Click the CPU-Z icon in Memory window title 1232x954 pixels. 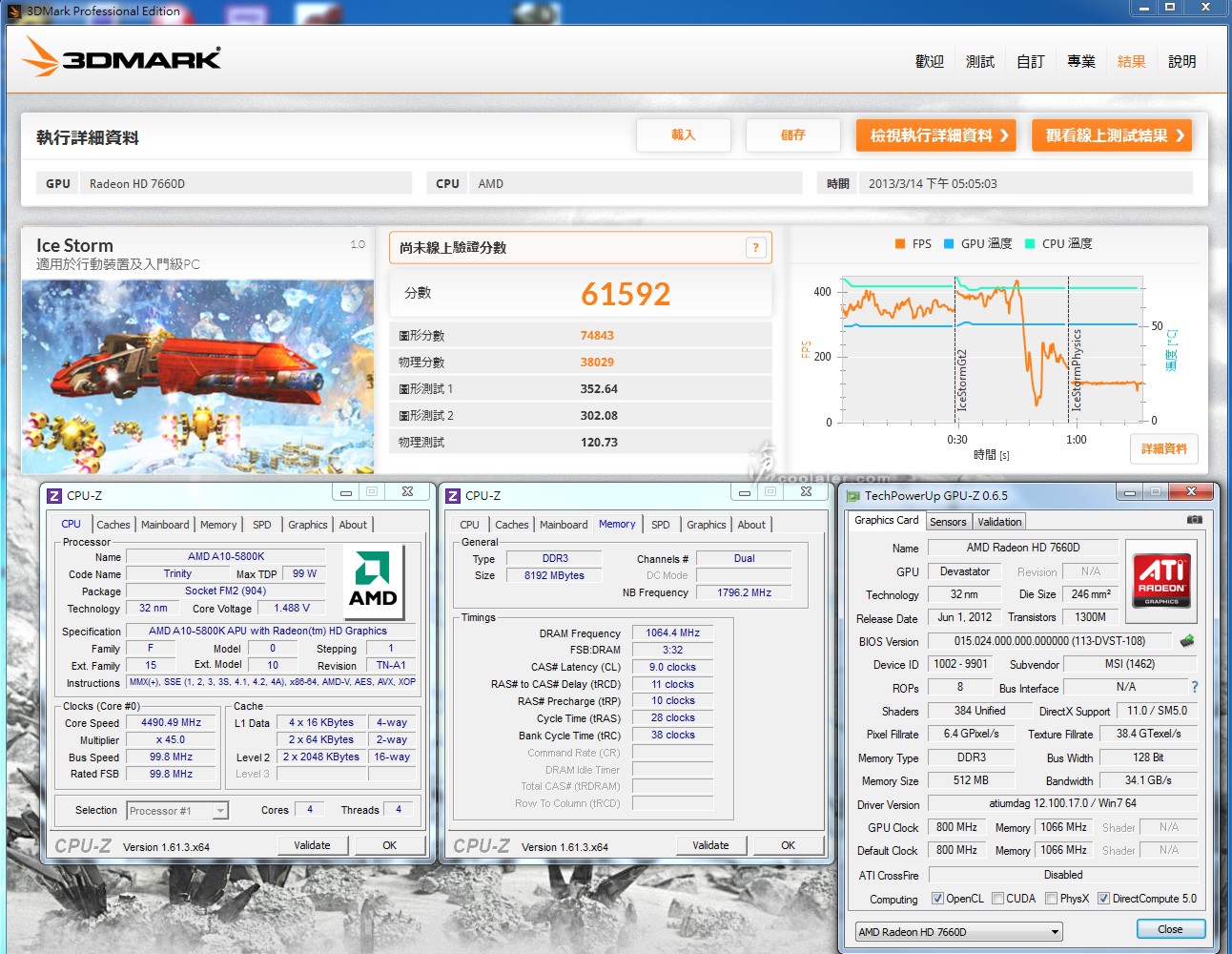(453, 495)
